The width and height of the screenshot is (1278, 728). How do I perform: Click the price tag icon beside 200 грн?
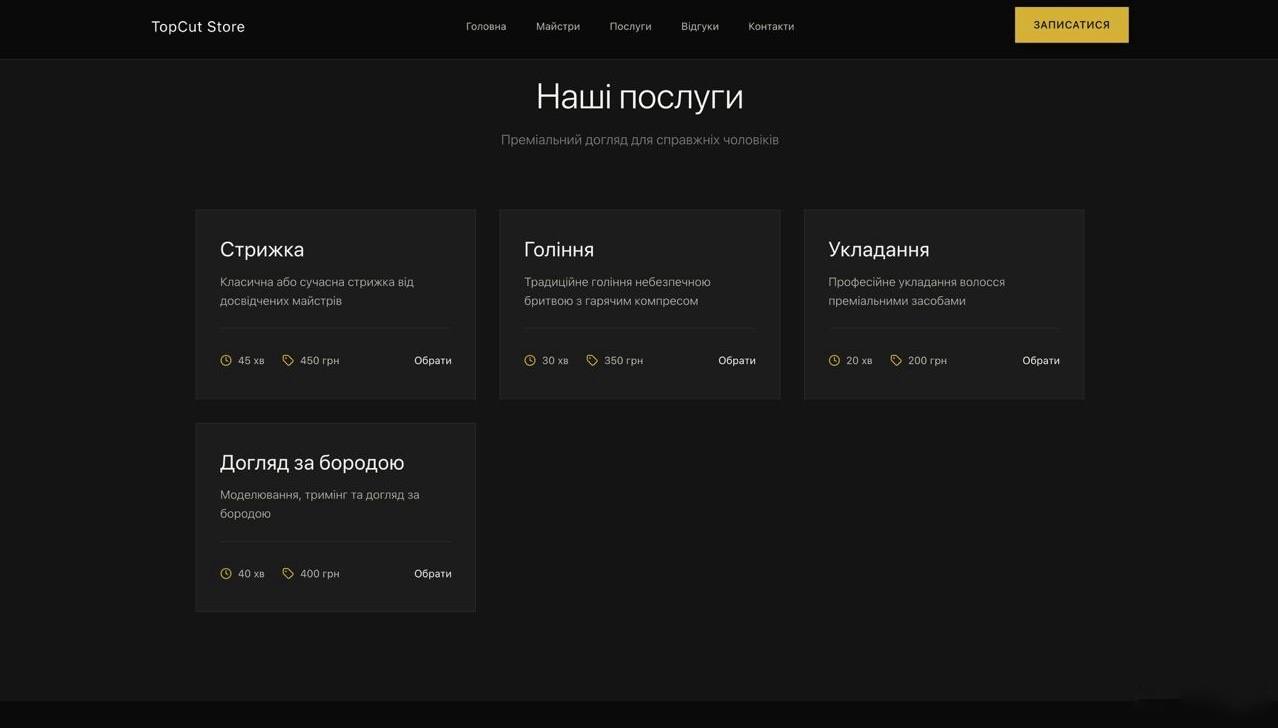(896, 360)
